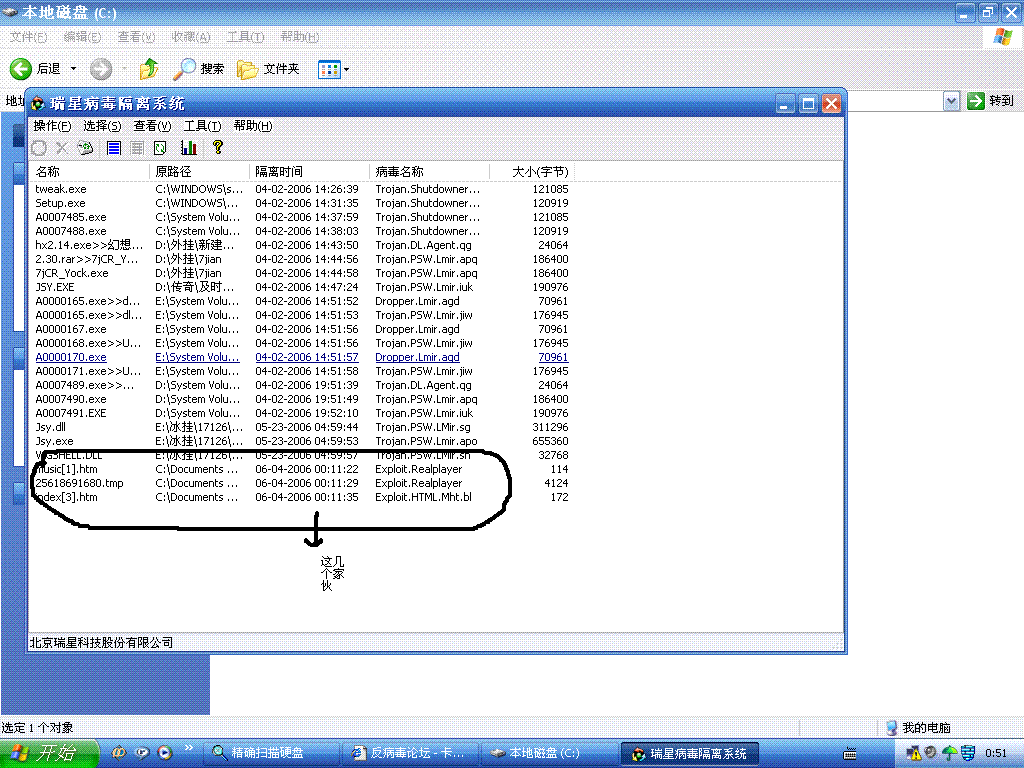Click Exploit.HTML.Mht.bl virus name cell

(423, 497)
